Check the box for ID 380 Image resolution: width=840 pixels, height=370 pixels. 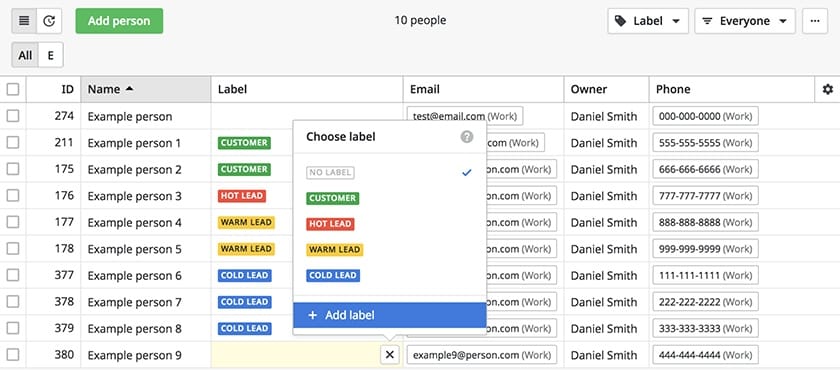coord(13,354)
